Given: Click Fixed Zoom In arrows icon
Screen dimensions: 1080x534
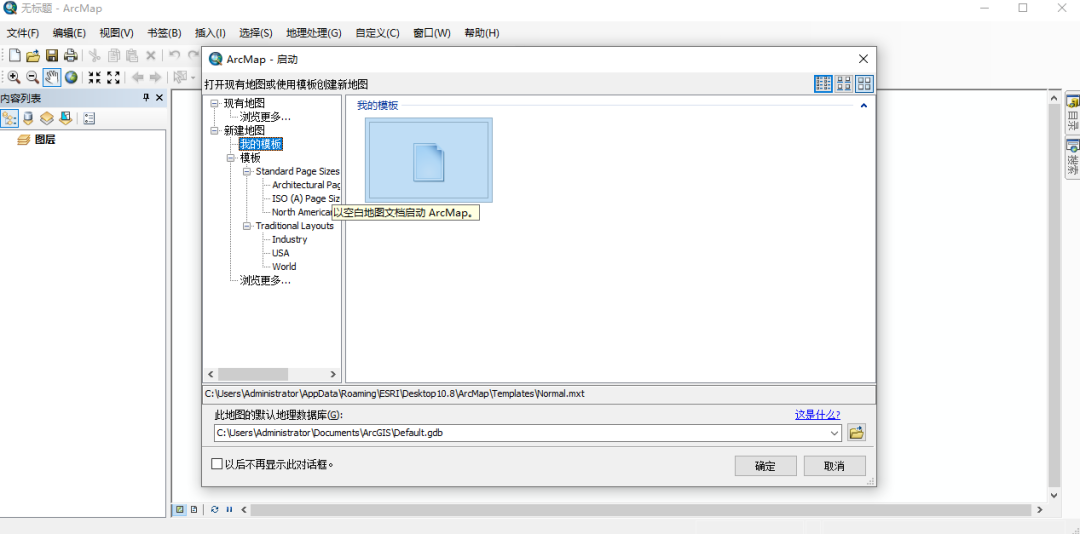Looking at the screenshot, I should (94, 77).
